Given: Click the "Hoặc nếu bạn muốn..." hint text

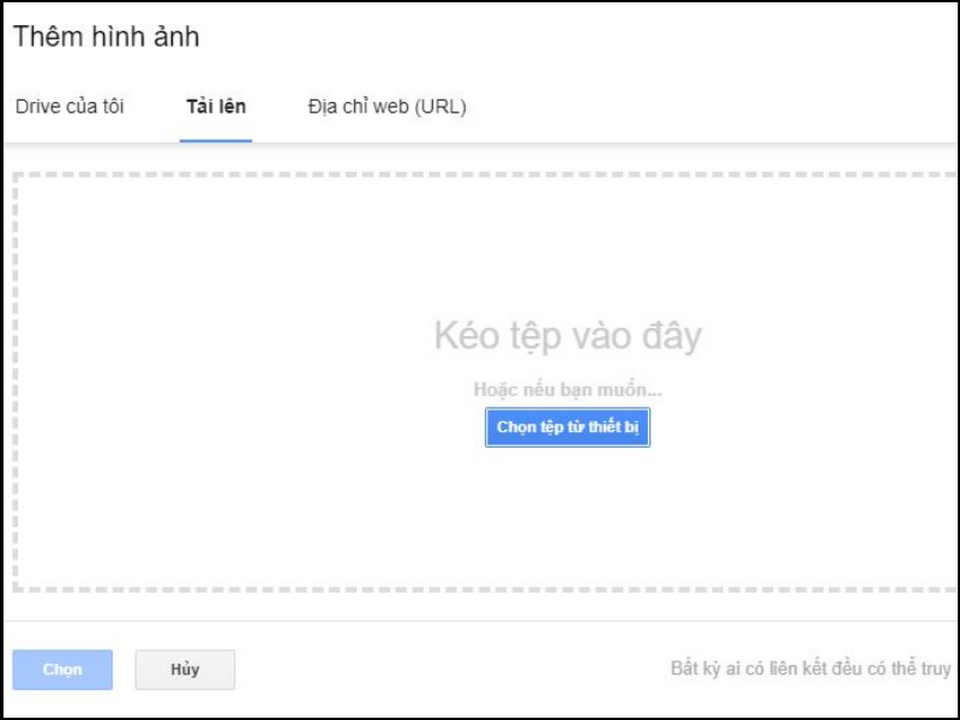Looking at the screenshot, I should (567, 390).
